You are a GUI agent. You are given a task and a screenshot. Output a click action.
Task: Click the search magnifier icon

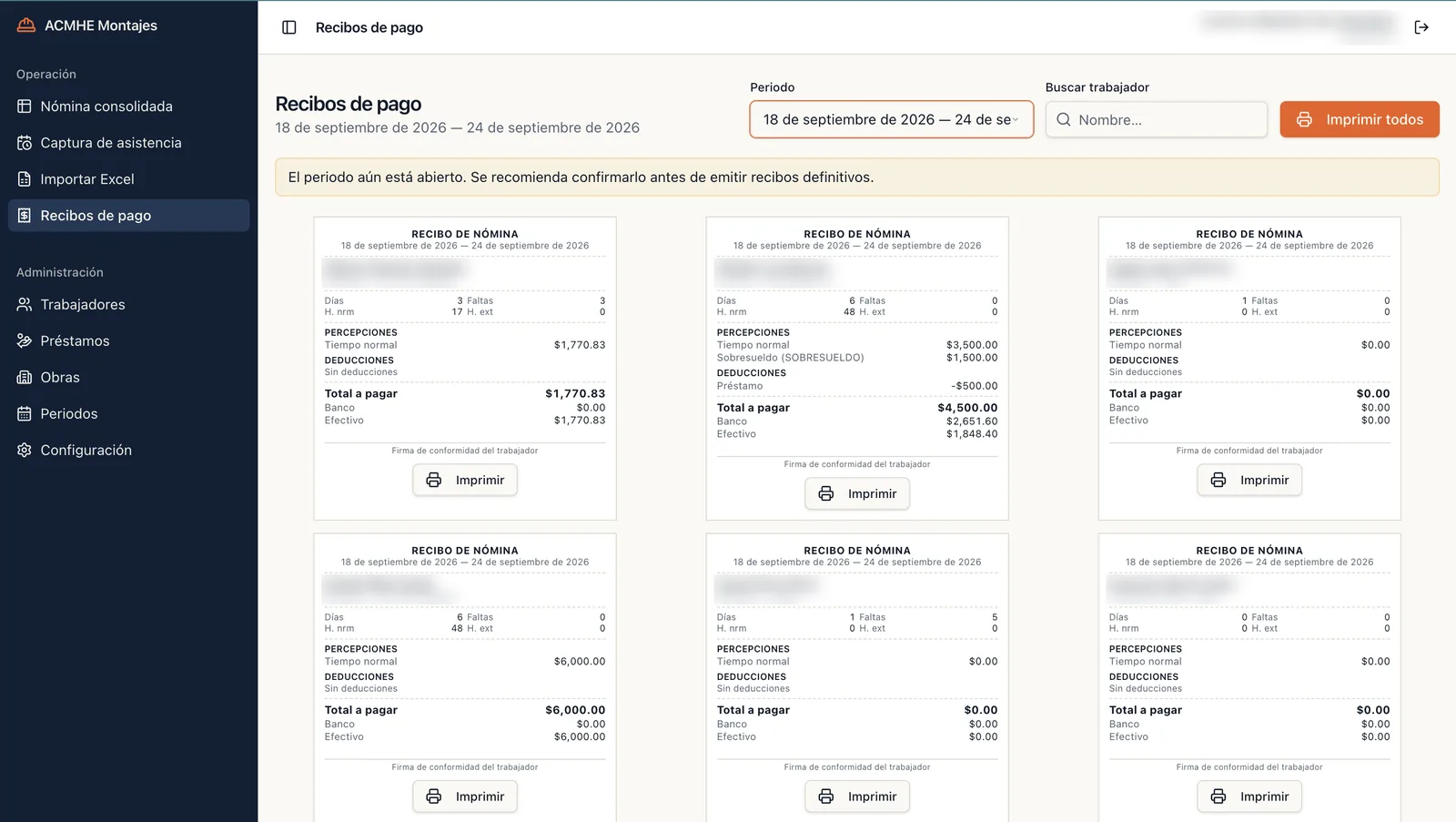tap(1063, 119)
